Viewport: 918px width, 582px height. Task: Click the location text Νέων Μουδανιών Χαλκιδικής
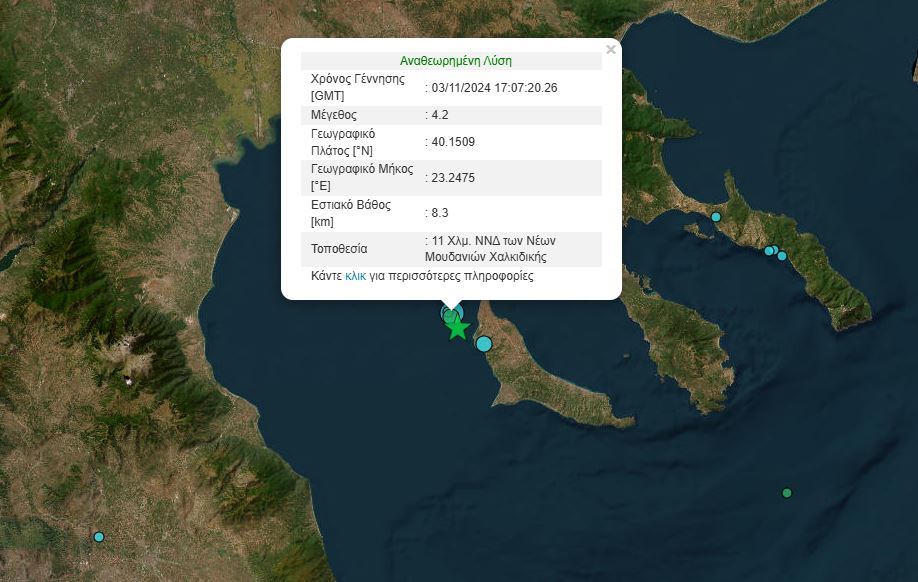pos(490,257)
